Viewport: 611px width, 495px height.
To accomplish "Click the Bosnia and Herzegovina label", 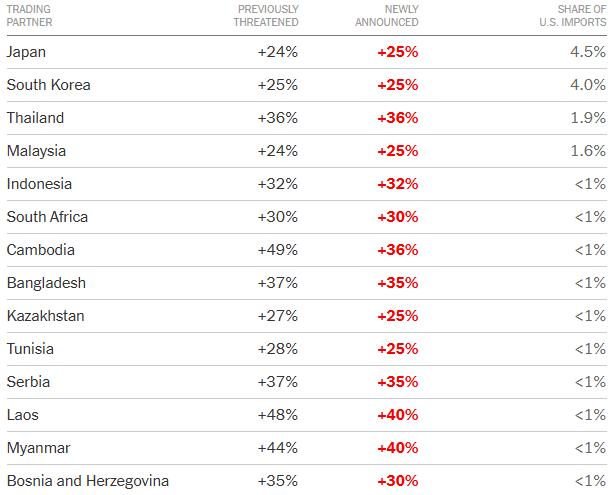I will pyautogui.click(x=88, y=481).
